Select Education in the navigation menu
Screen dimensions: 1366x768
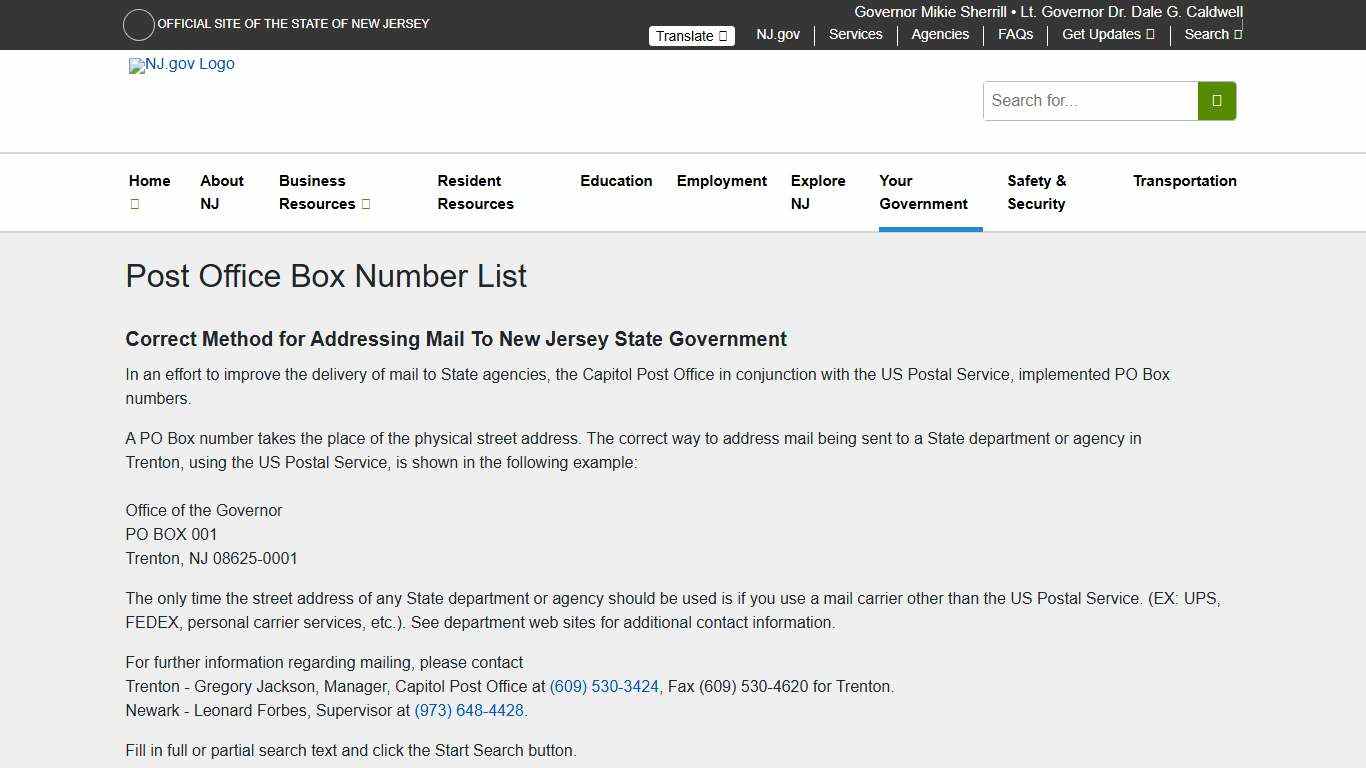tap(616, 181)
